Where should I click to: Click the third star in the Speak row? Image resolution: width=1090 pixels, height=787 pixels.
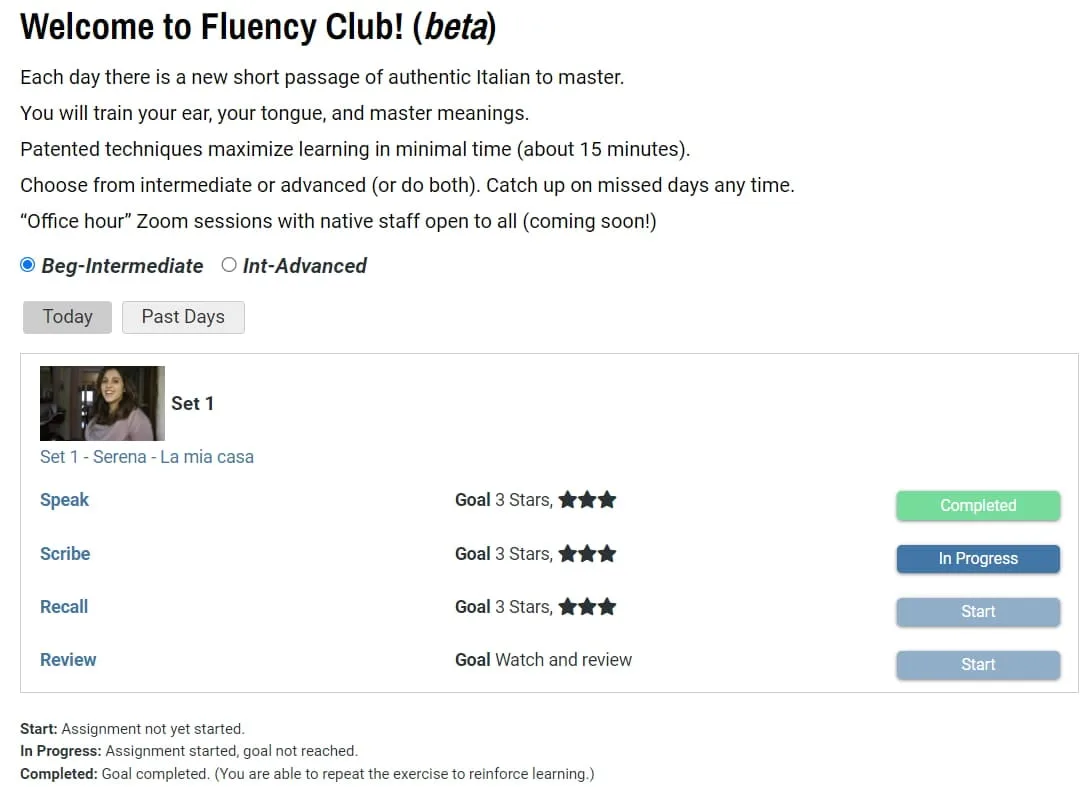point(607,500)
